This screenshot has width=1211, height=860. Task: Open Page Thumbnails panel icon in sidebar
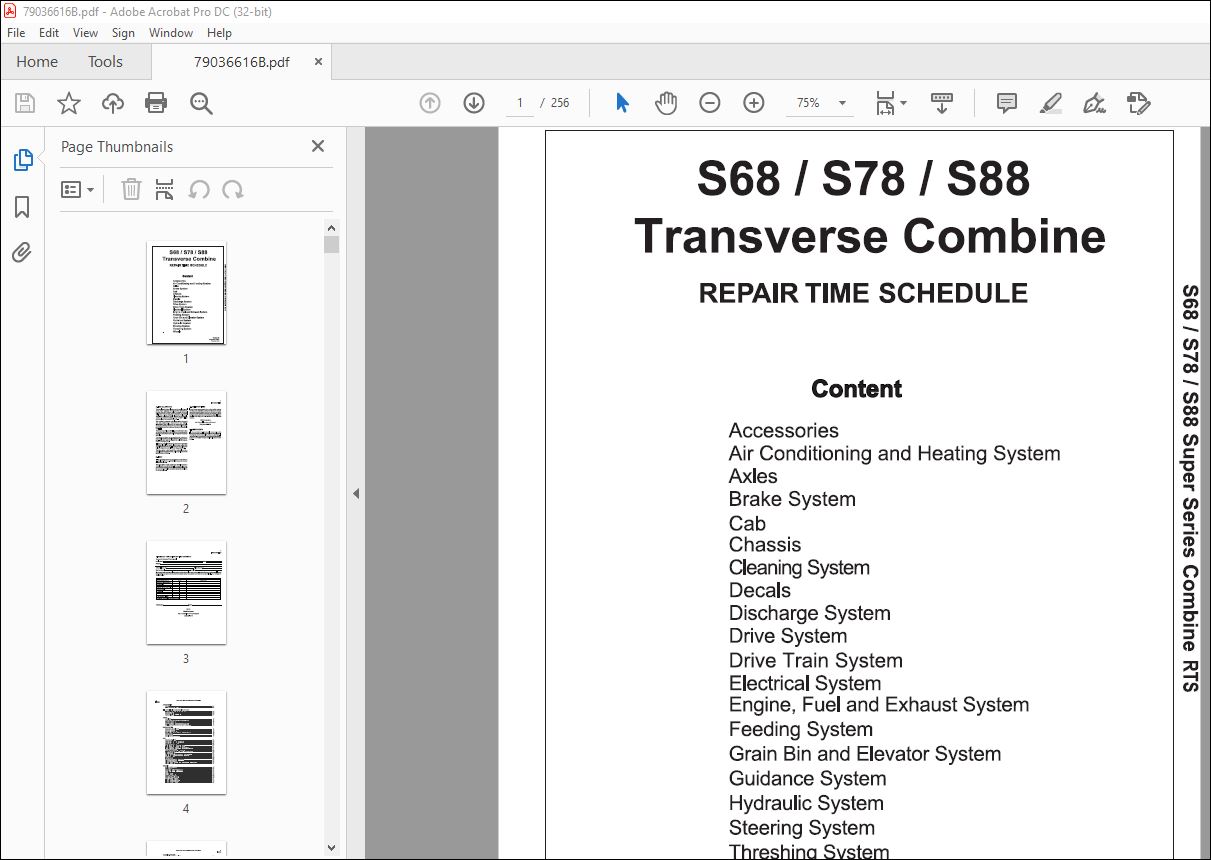pyautogui.click(x=22, y=160)
